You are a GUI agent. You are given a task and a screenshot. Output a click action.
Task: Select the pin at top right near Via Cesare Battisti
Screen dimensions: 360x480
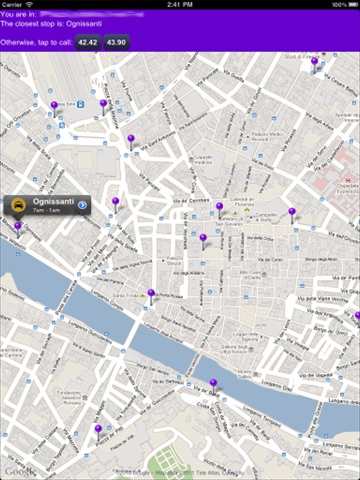click(x=314, y=65)
